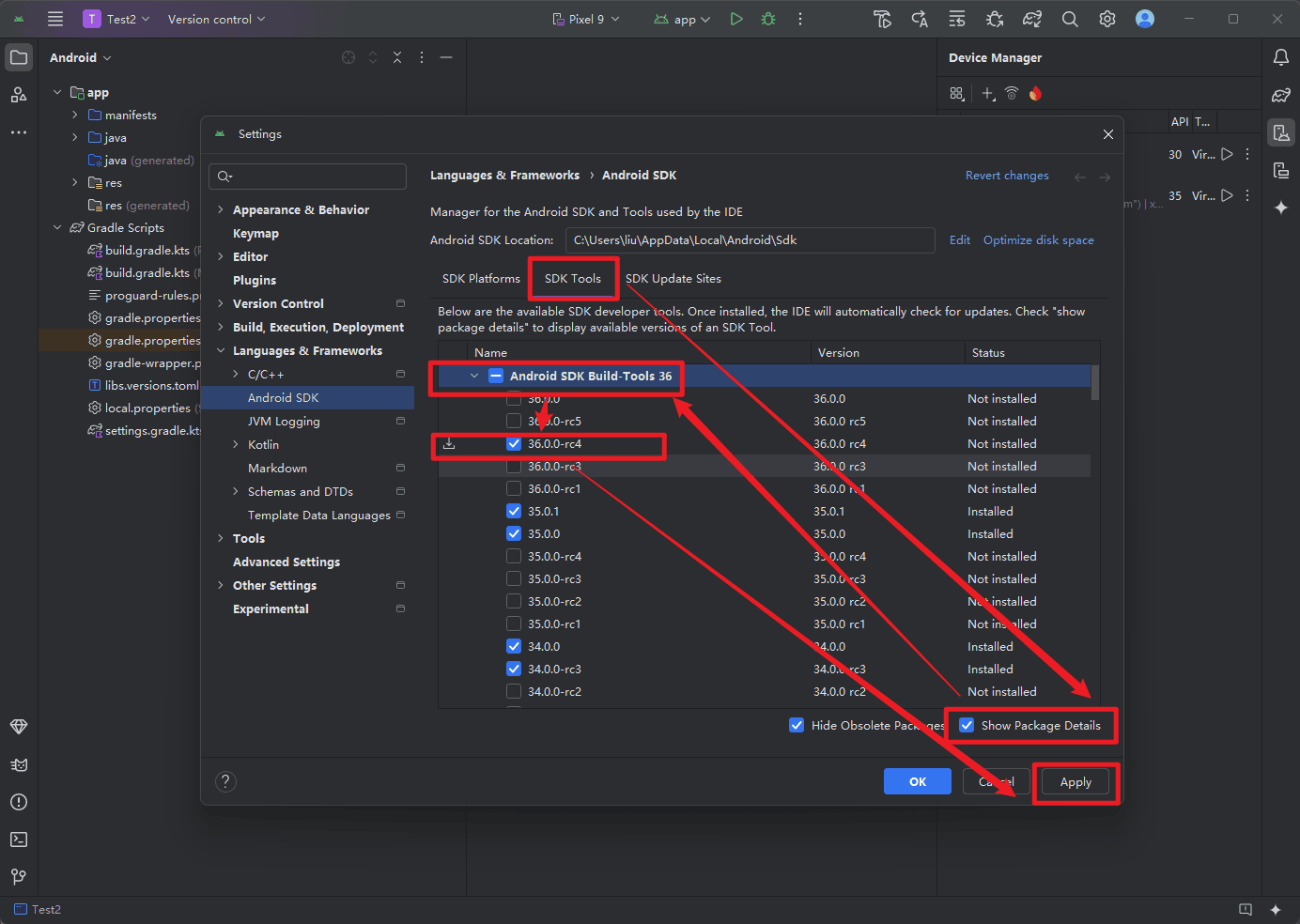Open IDE settings gear icon

1107,19
